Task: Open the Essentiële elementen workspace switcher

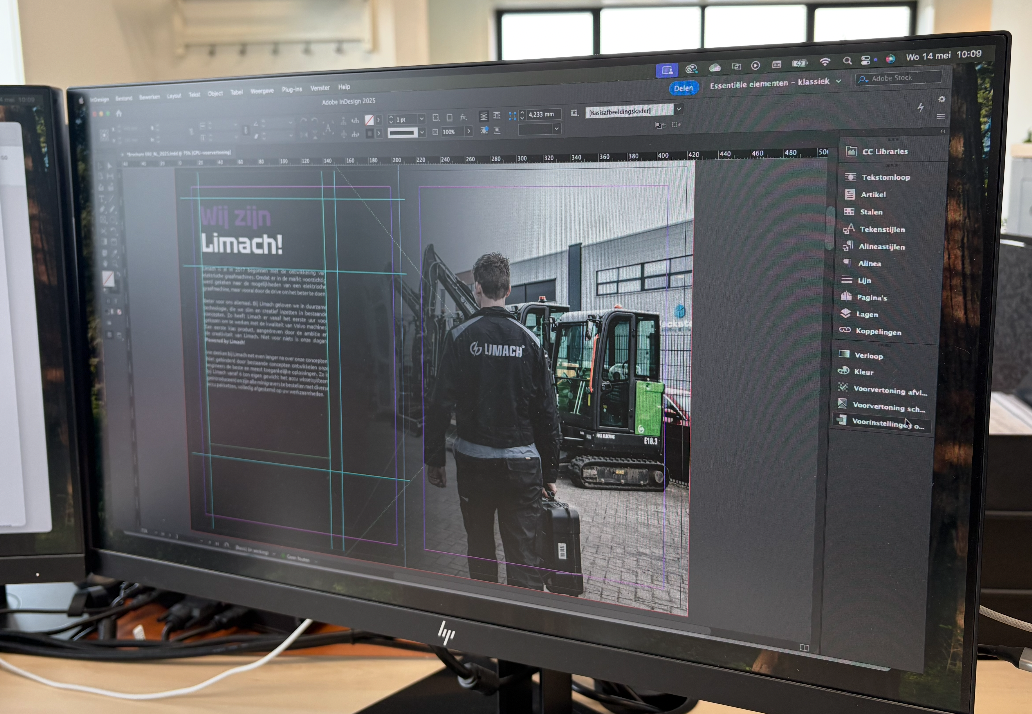Action: (775, 83)
